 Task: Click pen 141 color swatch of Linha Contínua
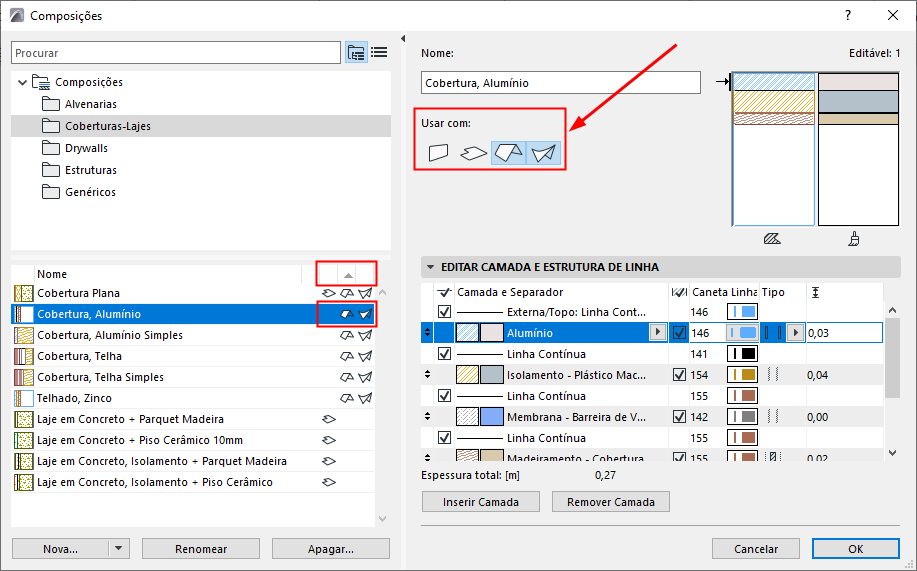742,354
